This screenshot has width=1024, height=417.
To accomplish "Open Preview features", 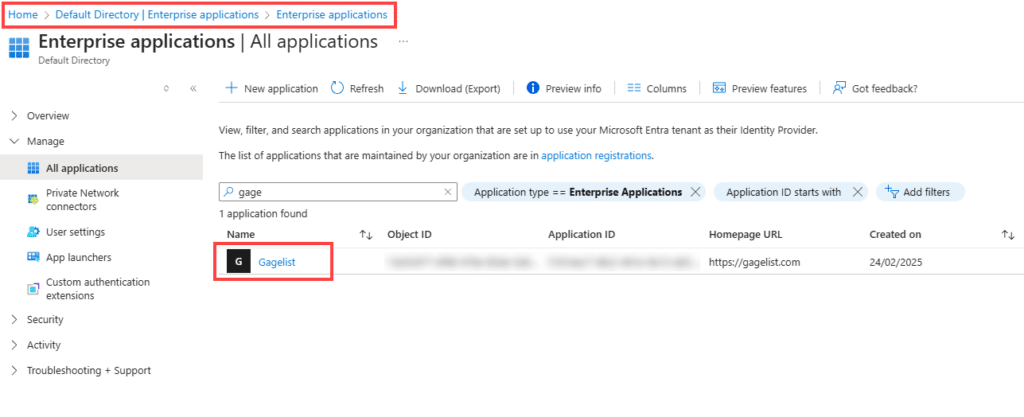I will click(759, 88).
